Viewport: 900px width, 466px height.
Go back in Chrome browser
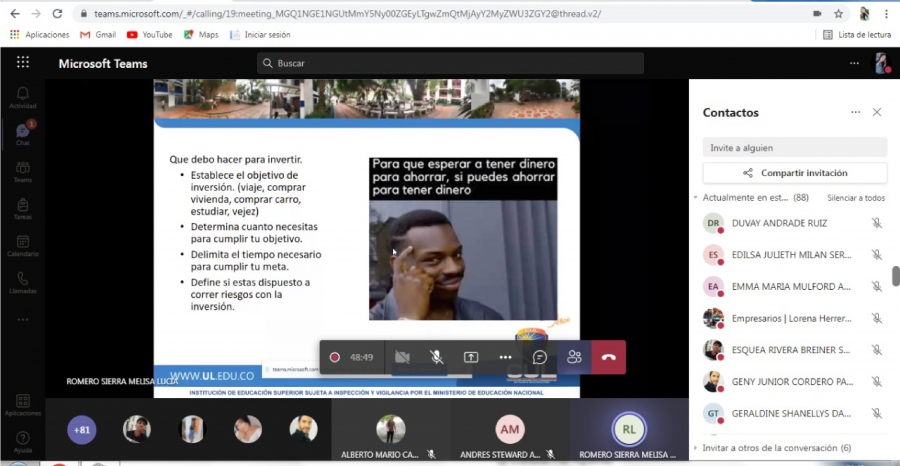pyautogui.click(x=15, y=14)
